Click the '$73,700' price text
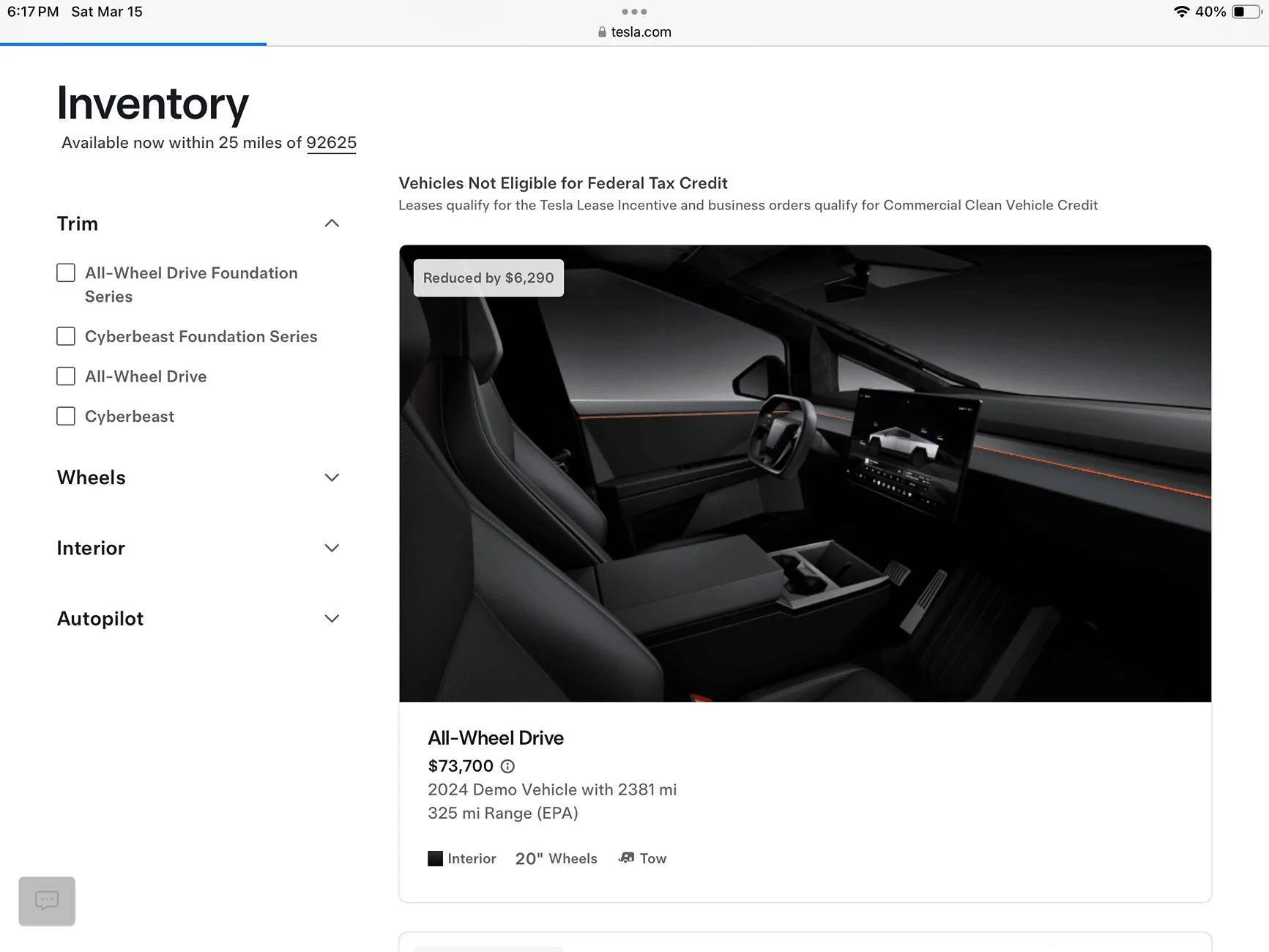The height and width of the screenshot is (952, 1269). point(461,766)
